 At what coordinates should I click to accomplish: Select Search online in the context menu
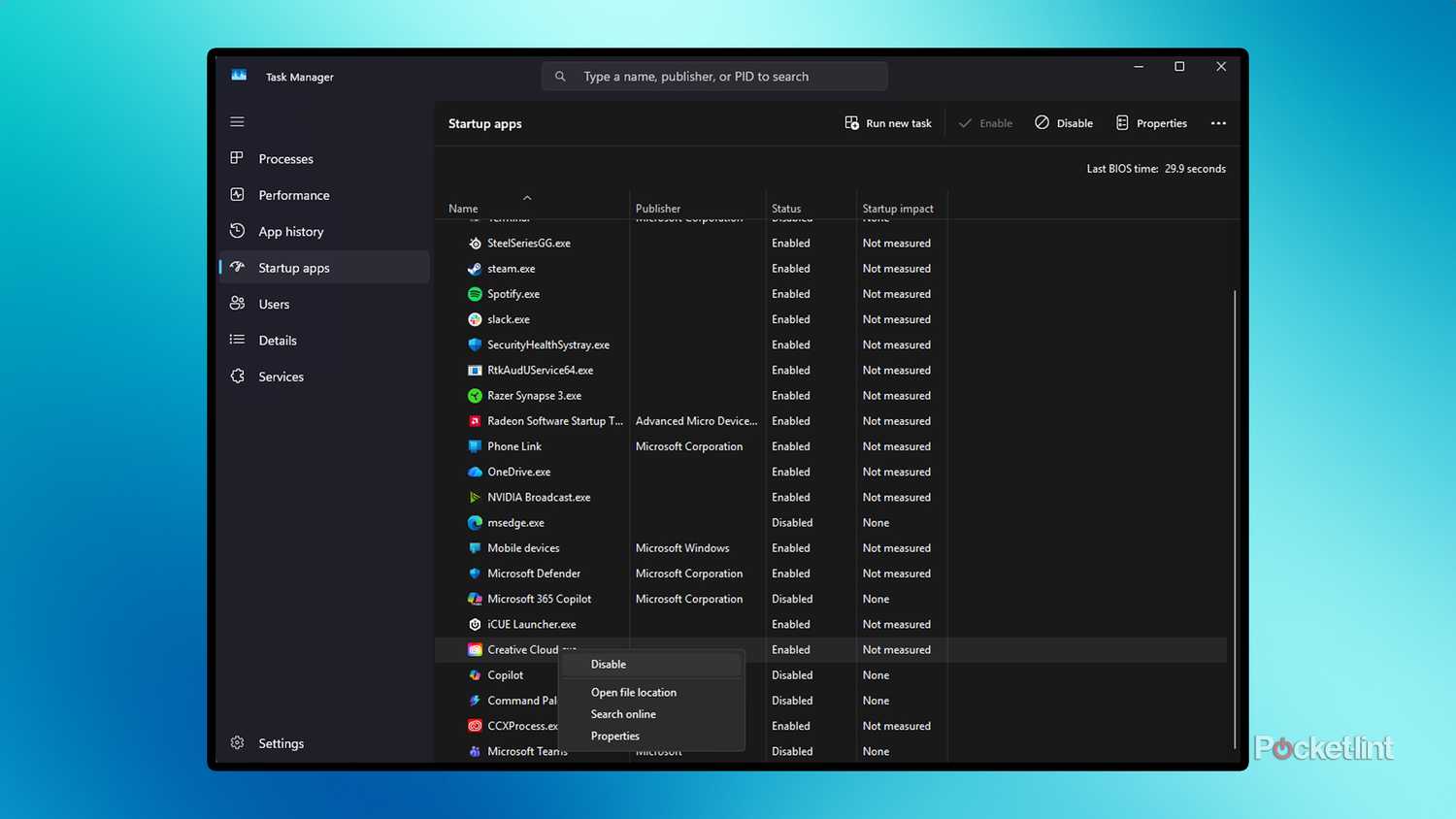point(623,714)
